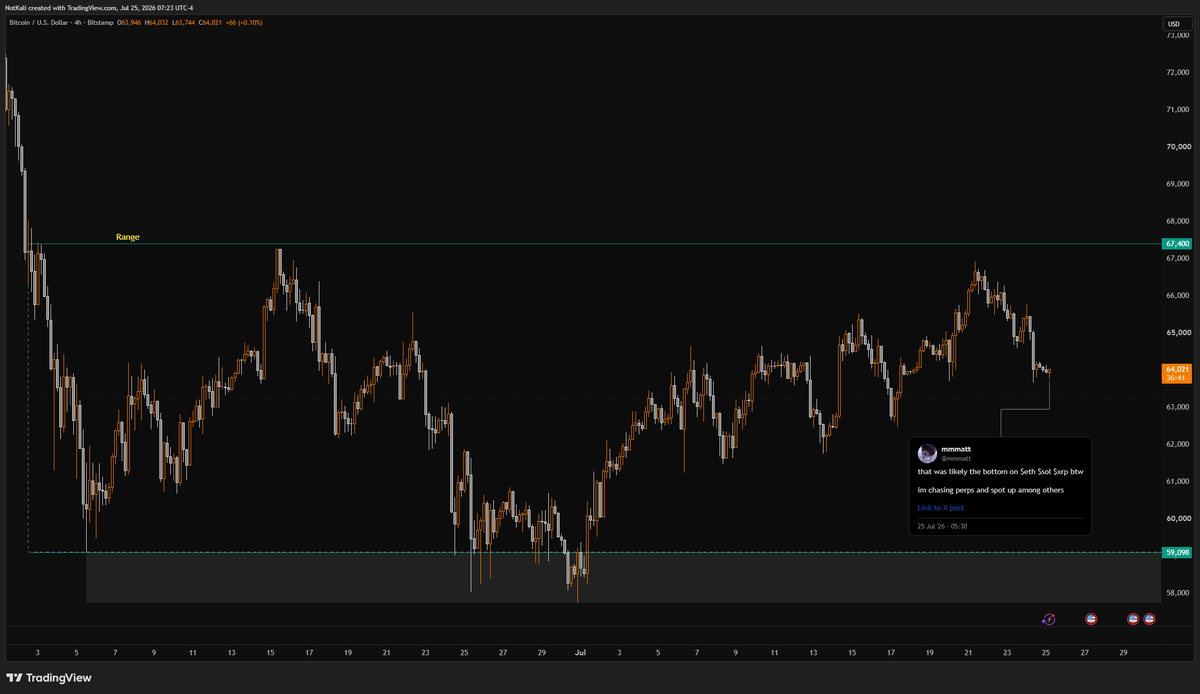Click the +66 (+0.10%) change value
Screen dimensions: 1200x694
coord(242,21)
